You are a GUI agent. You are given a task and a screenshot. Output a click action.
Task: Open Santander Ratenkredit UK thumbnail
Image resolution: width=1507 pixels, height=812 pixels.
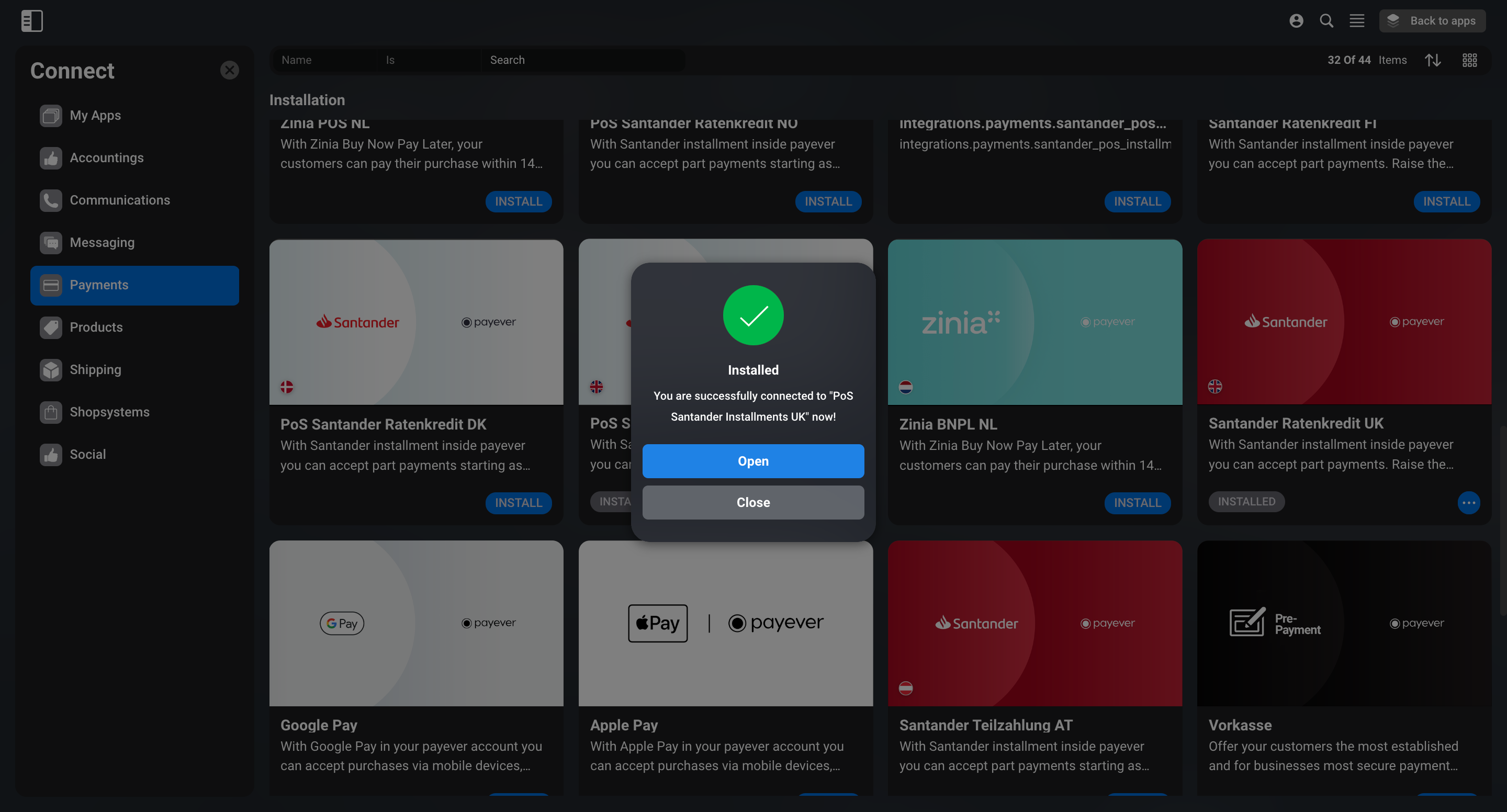coord(1344,321)
